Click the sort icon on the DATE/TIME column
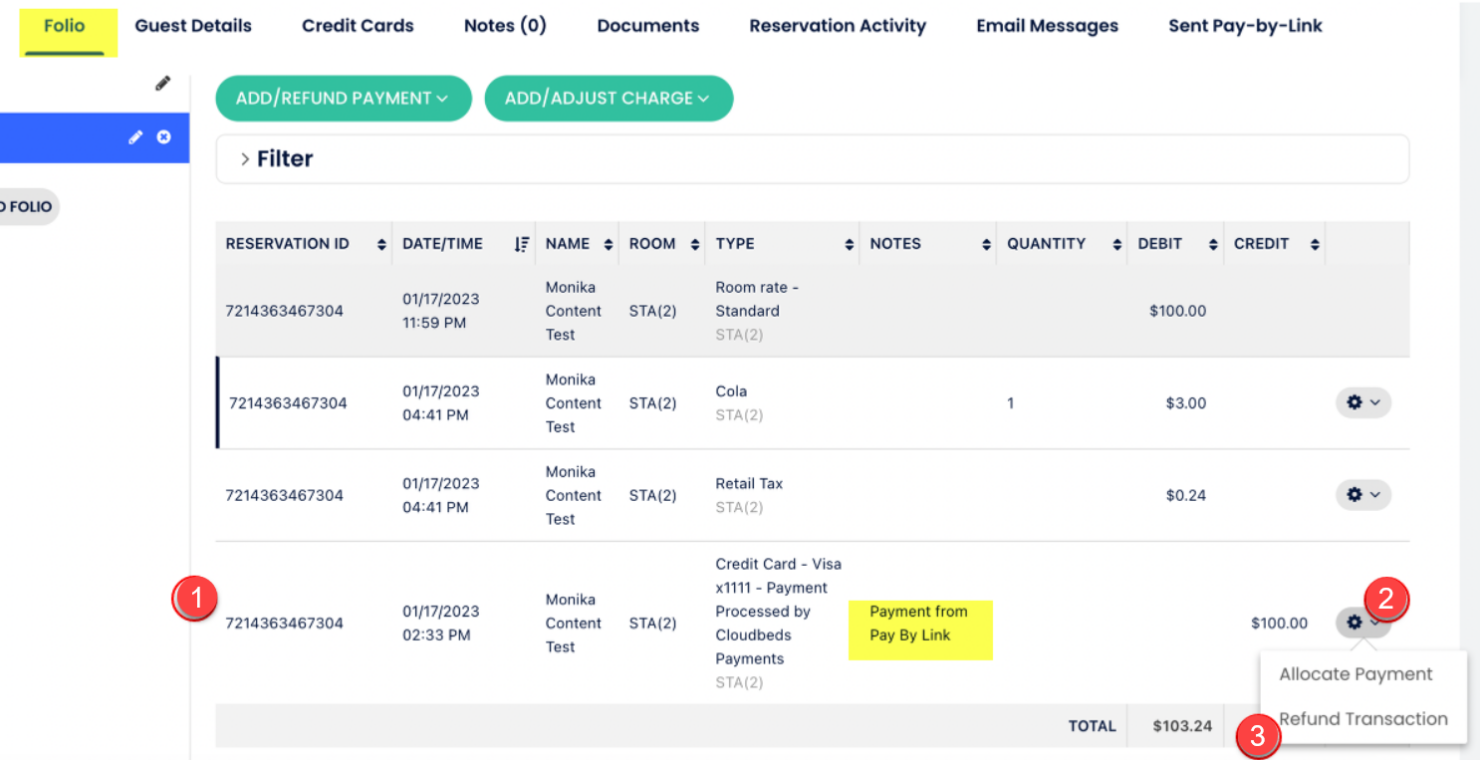 tap(521, 242)
